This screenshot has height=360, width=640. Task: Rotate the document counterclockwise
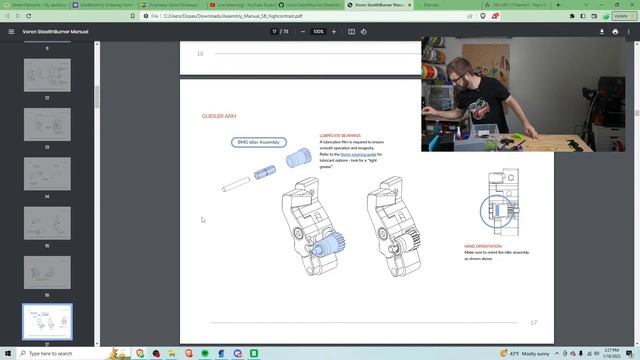pyautogui.click(x=364, y=31)
